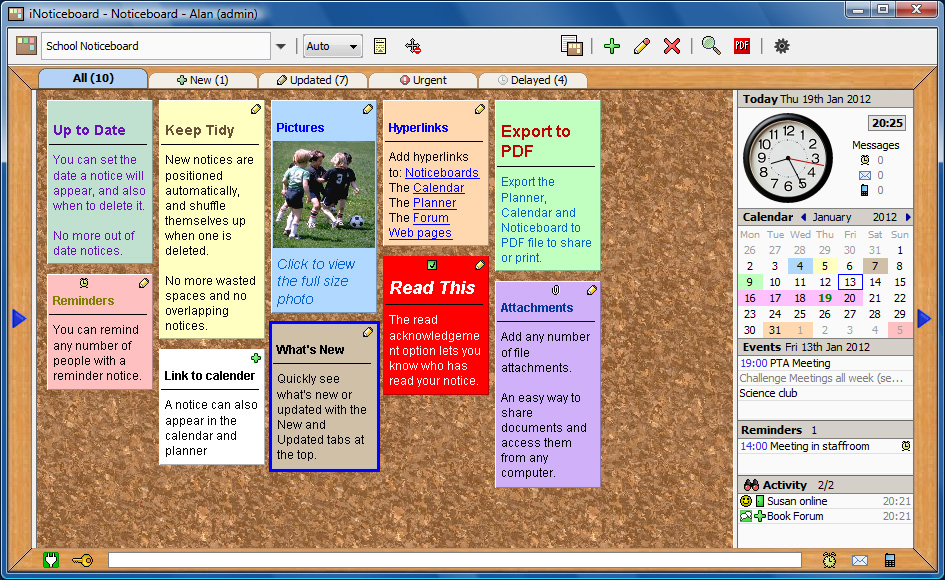The height and width of the screenshot is (580, 945).
Task: Click the green plus Add notice icon
Action: (612, 46)
